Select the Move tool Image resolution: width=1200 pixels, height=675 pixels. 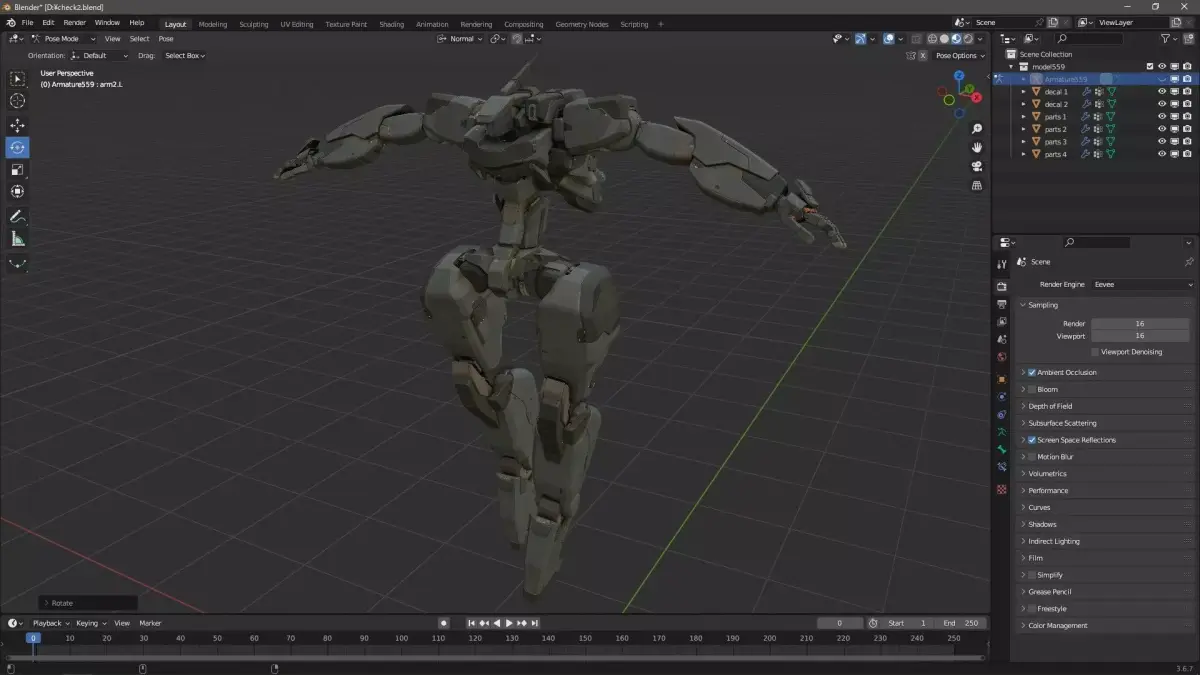(x=18, y=125)
